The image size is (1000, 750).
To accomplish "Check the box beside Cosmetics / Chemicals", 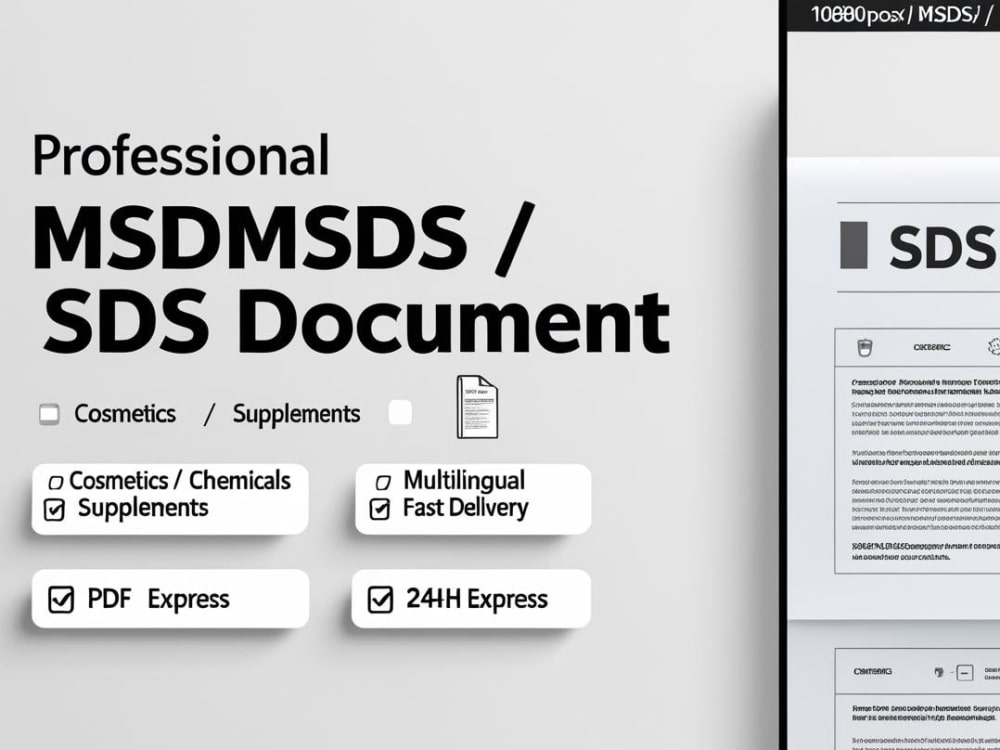I will tap(56, 482).
